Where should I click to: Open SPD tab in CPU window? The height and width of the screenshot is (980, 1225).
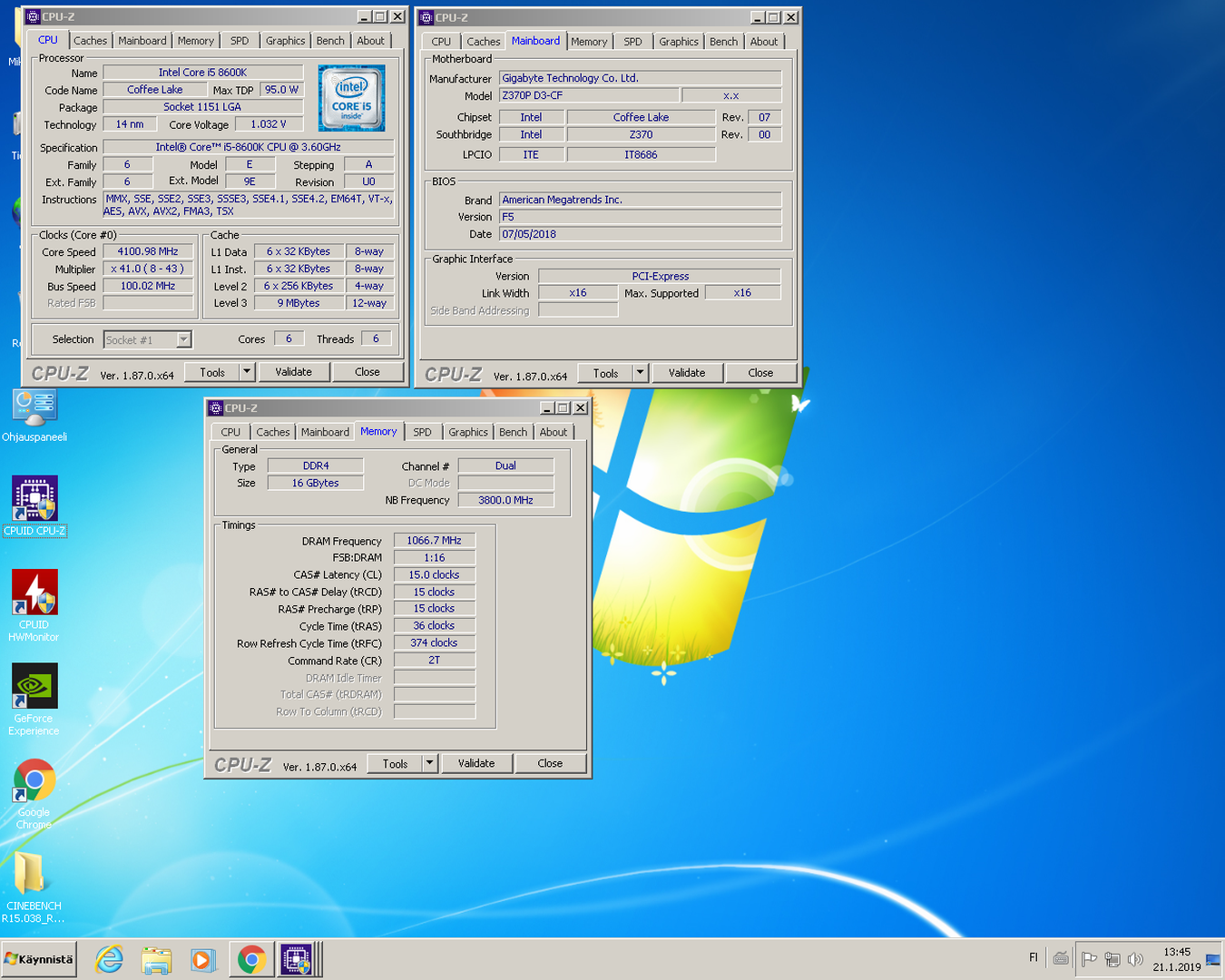click(x=240, y=41)
